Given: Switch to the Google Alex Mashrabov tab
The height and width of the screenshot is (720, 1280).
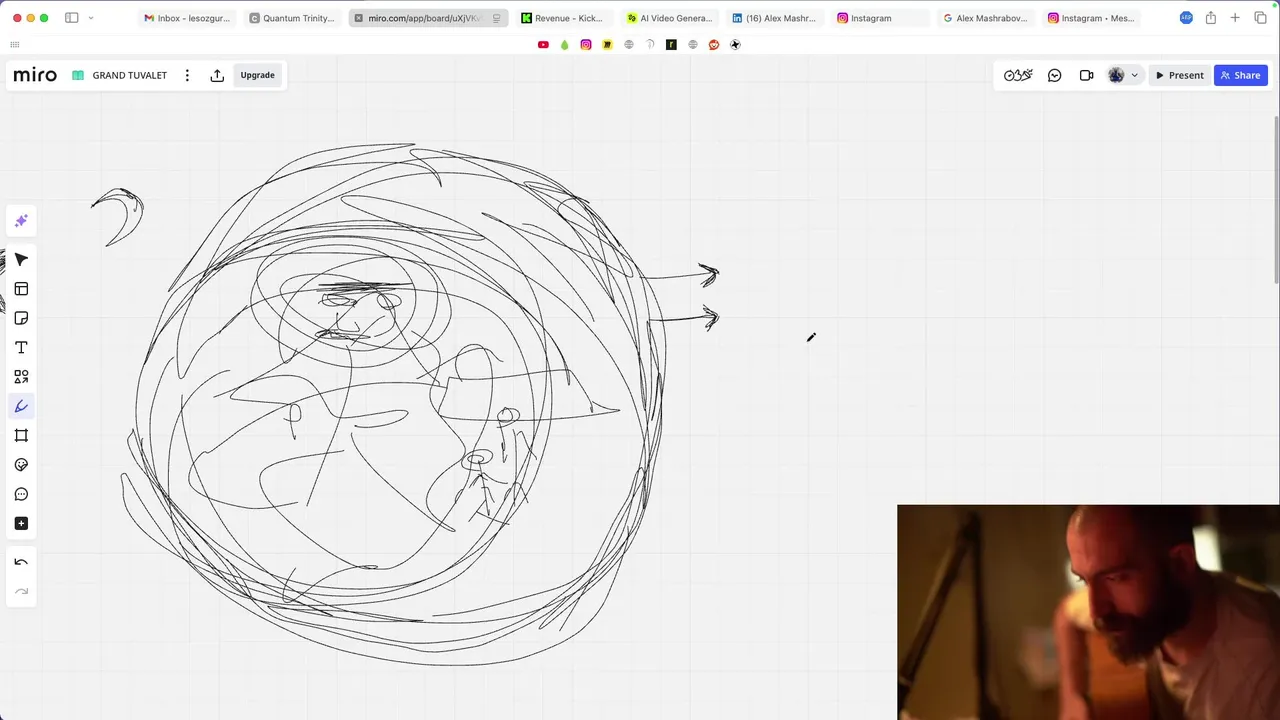Looking at the screenshot, I should tap(986, 18).
